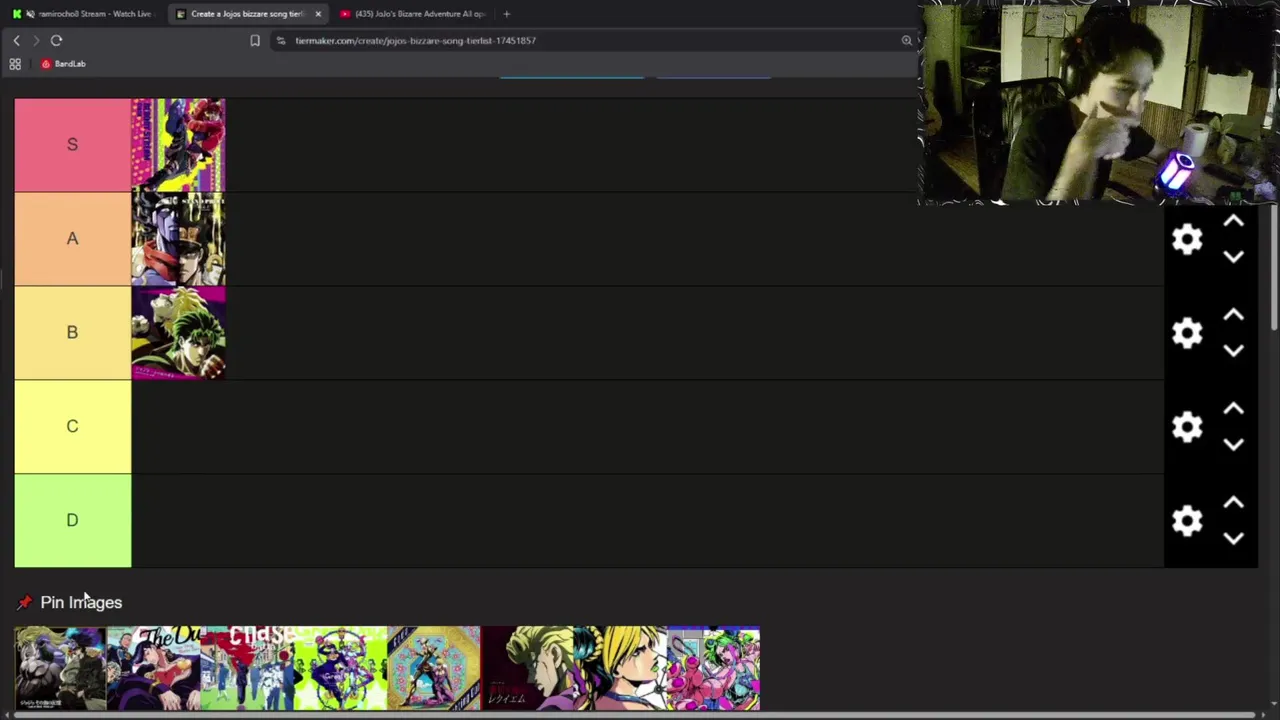Switch to the YouTube JoJo's Bizarre Adventure tab

tap(412, 14)
